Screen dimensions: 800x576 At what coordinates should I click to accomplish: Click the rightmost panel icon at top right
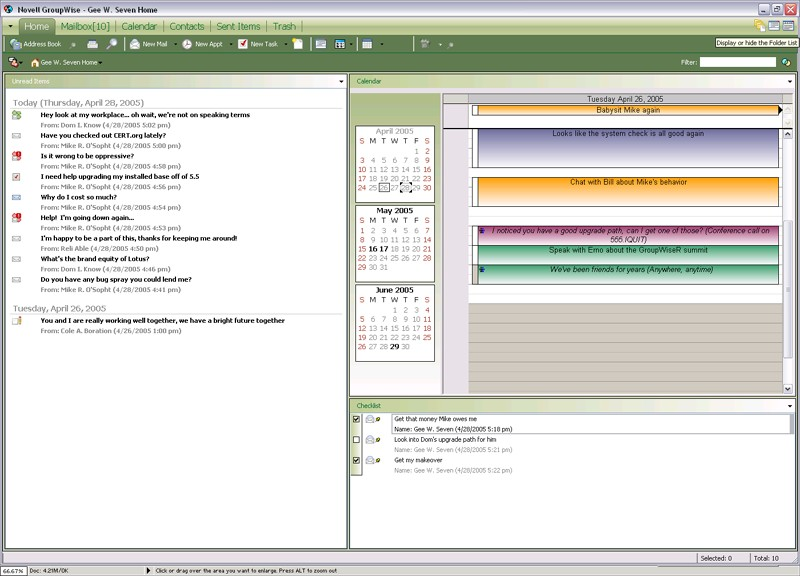click(x=788, y=26)
